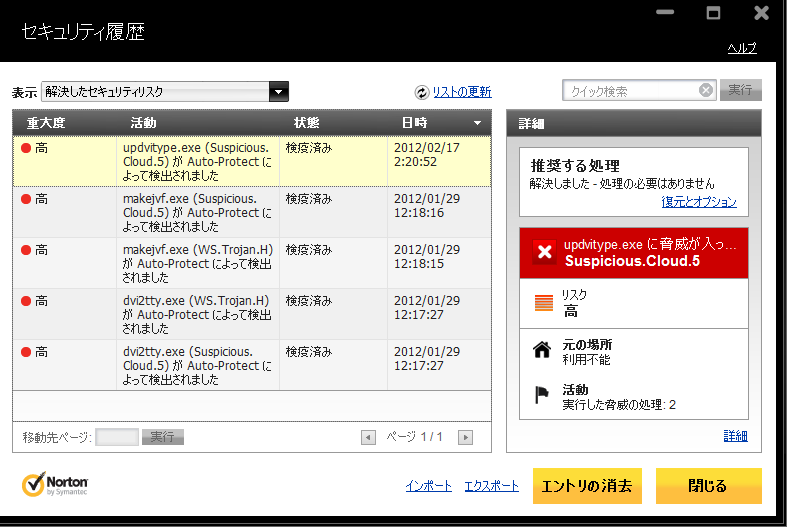Sort by the 日時 column header
Image resolution: width=787 pixels, height=527 pixels.
coord(415,123)
